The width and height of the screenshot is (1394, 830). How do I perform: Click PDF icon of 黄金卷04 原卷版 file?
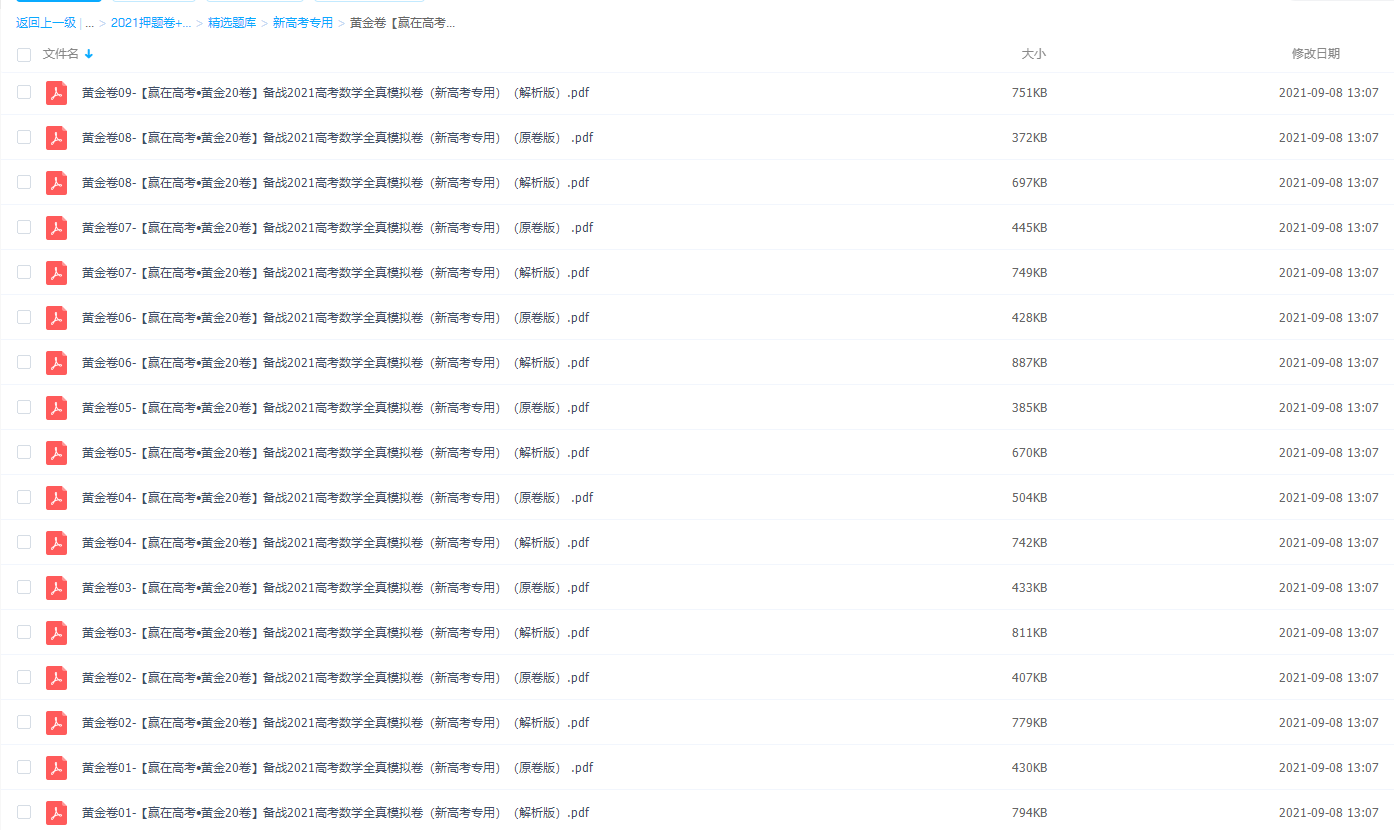56,498
